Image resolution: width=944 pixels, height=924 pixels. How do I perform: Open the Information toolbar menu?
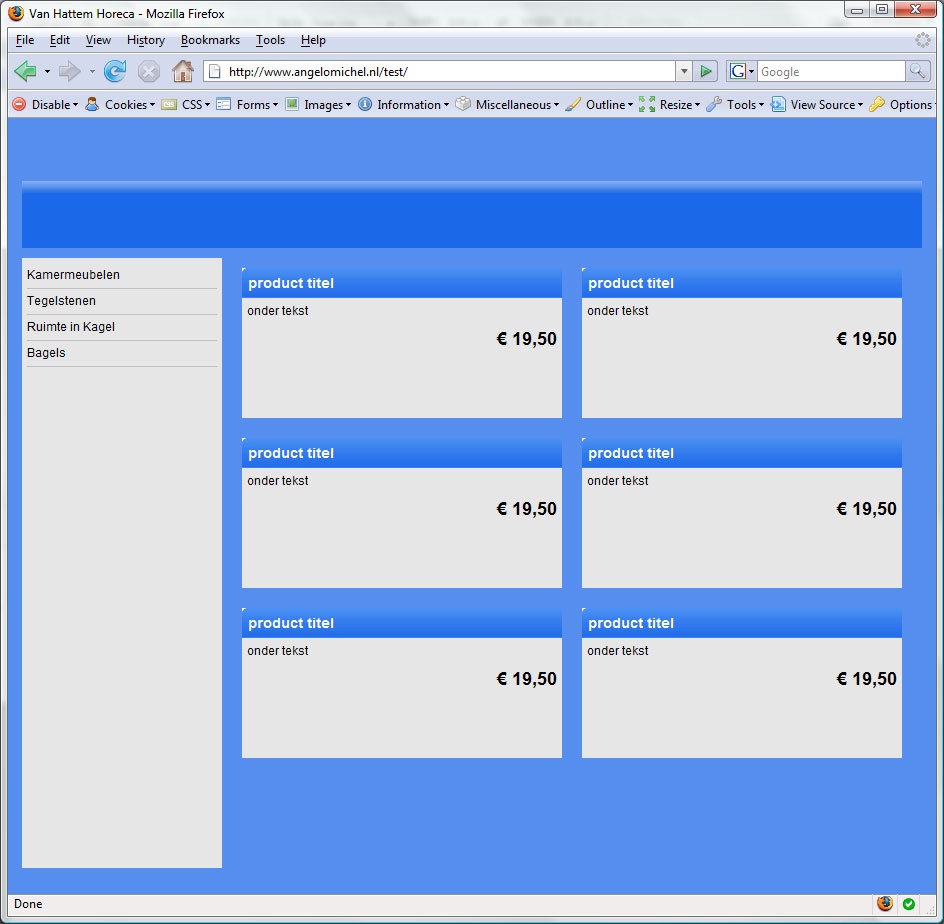click(x=403, y=105)
